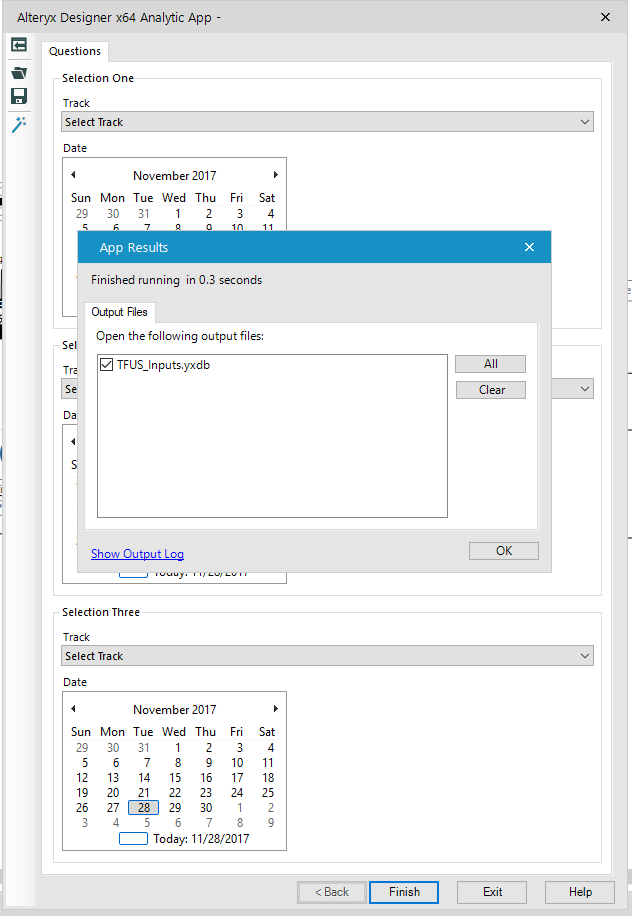The image size is (632, 916).
Task: Click November 2017 title in Selection Three calendar
Action: (x=175, y=709)
